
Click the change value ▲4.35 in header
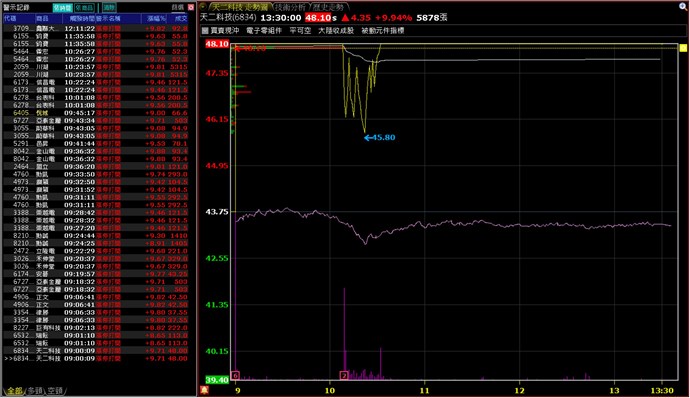356,18
